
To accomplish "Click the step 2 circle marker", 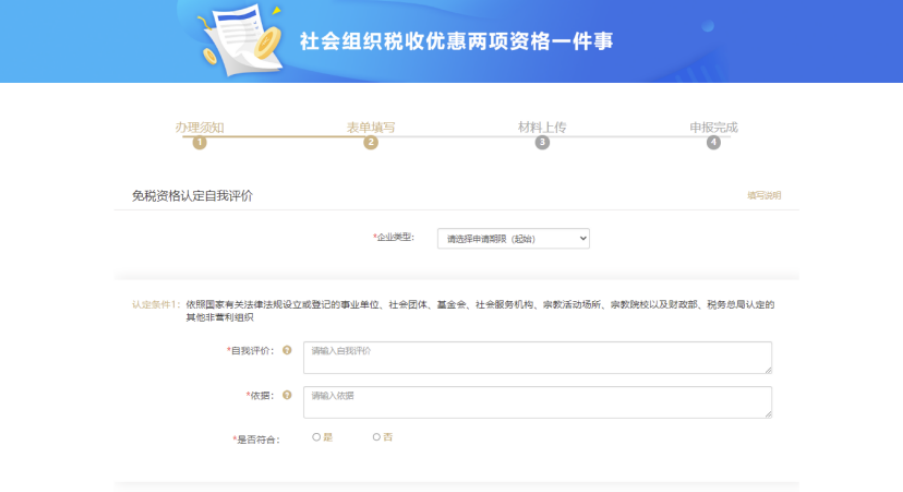I will click(x=371, y=143).
